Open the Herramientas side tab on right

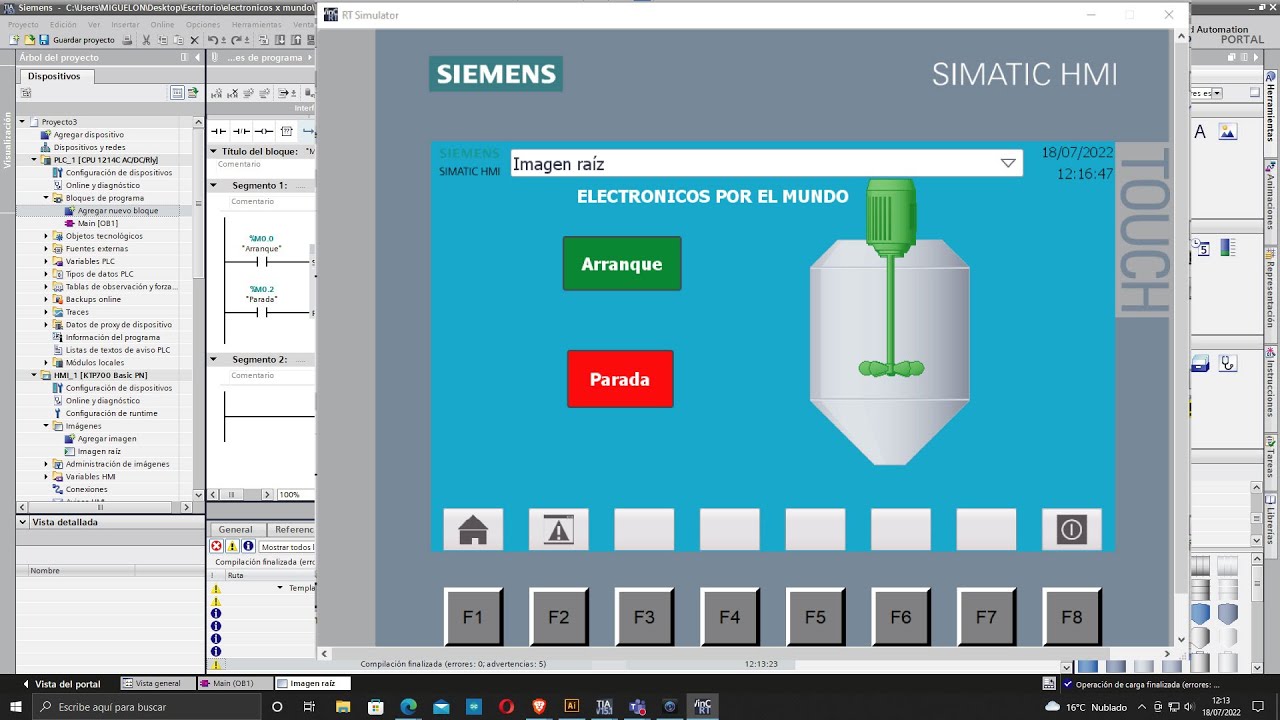(1271, 113)
